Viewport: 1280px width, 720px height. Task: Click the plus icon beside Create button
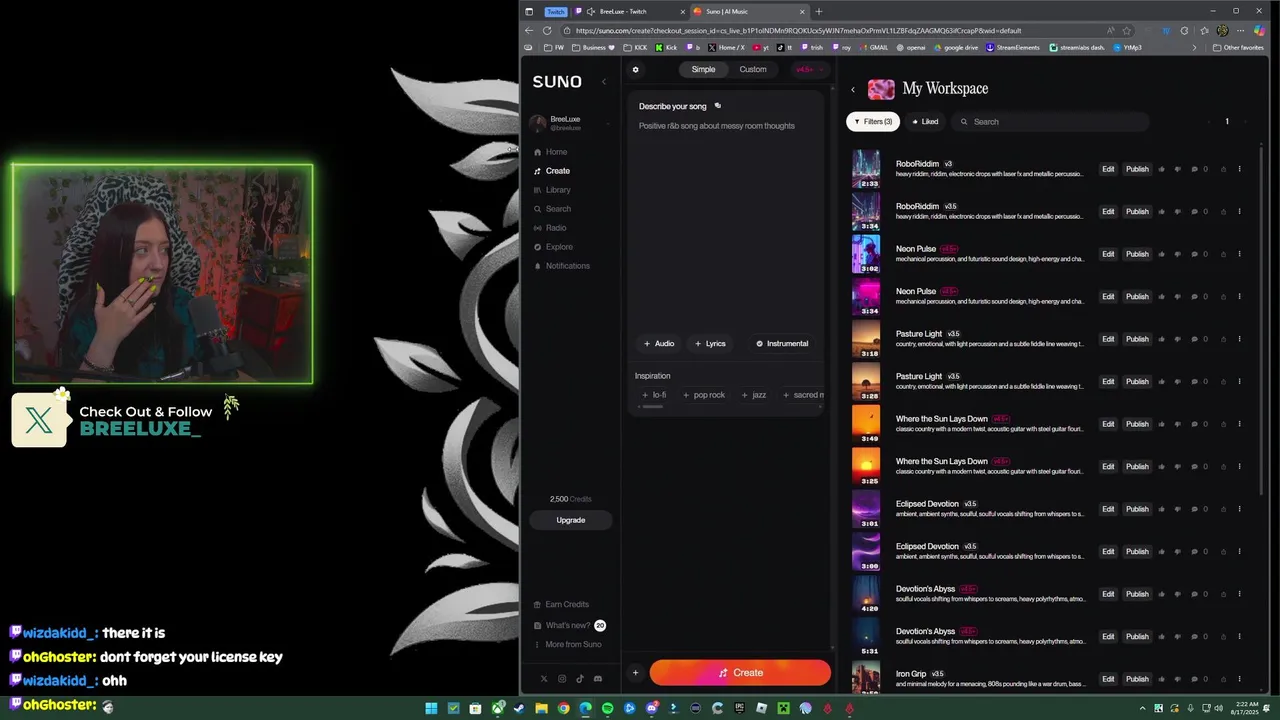click(635, 673)
